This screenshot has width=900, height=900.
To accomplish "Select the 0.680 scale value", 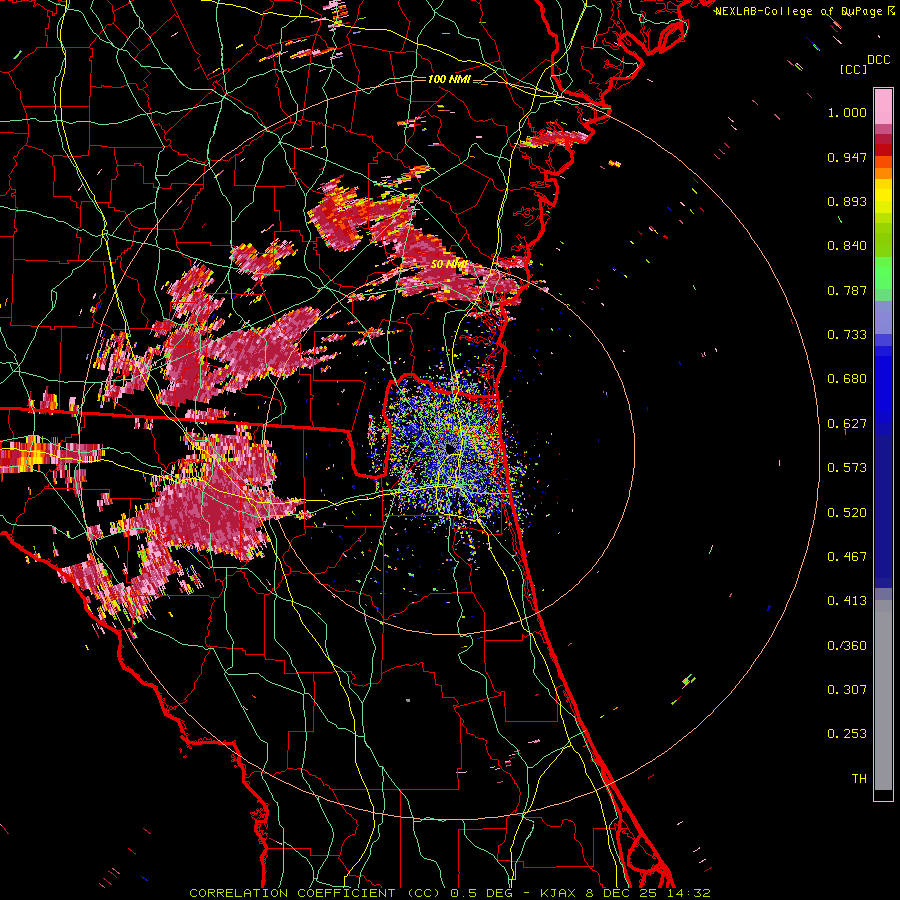I will point(847,379).
